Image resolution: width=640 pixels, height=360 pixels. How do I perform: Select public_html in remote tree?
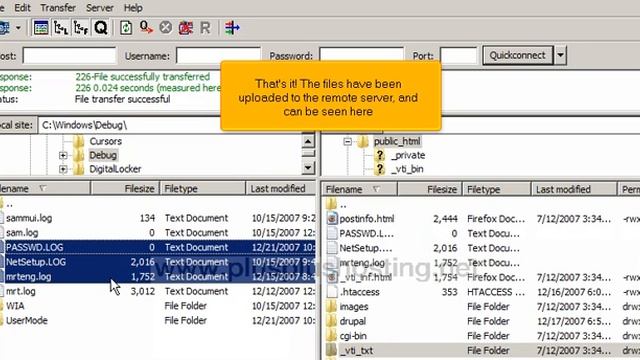point(397,142)
